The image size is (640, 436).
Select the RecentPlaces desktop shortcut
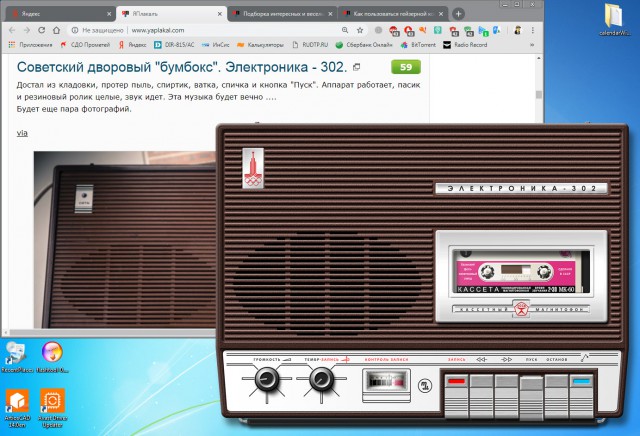(x=16, y=357)
